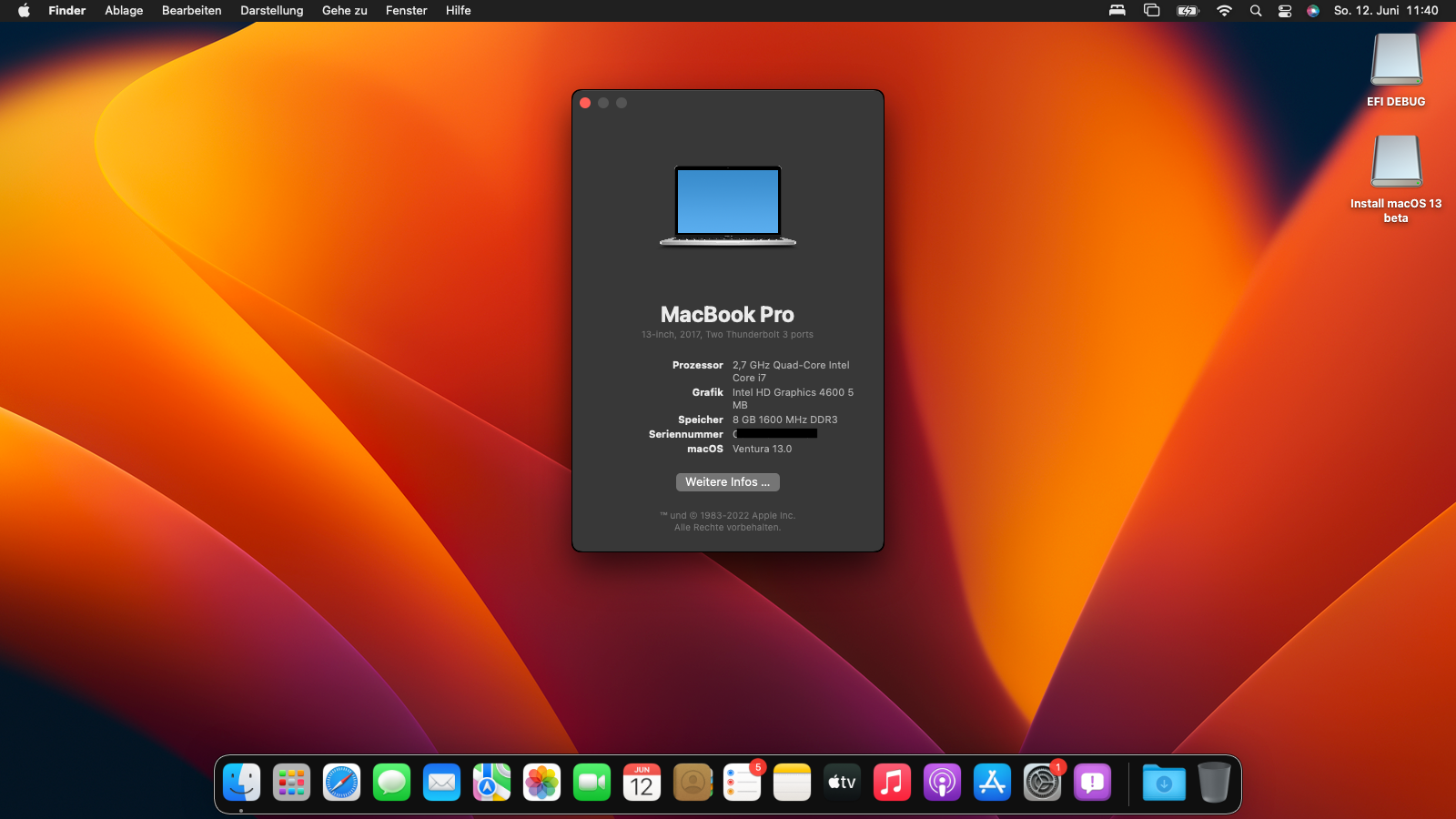Click the MacBook Pro title text

coord(727,315)
